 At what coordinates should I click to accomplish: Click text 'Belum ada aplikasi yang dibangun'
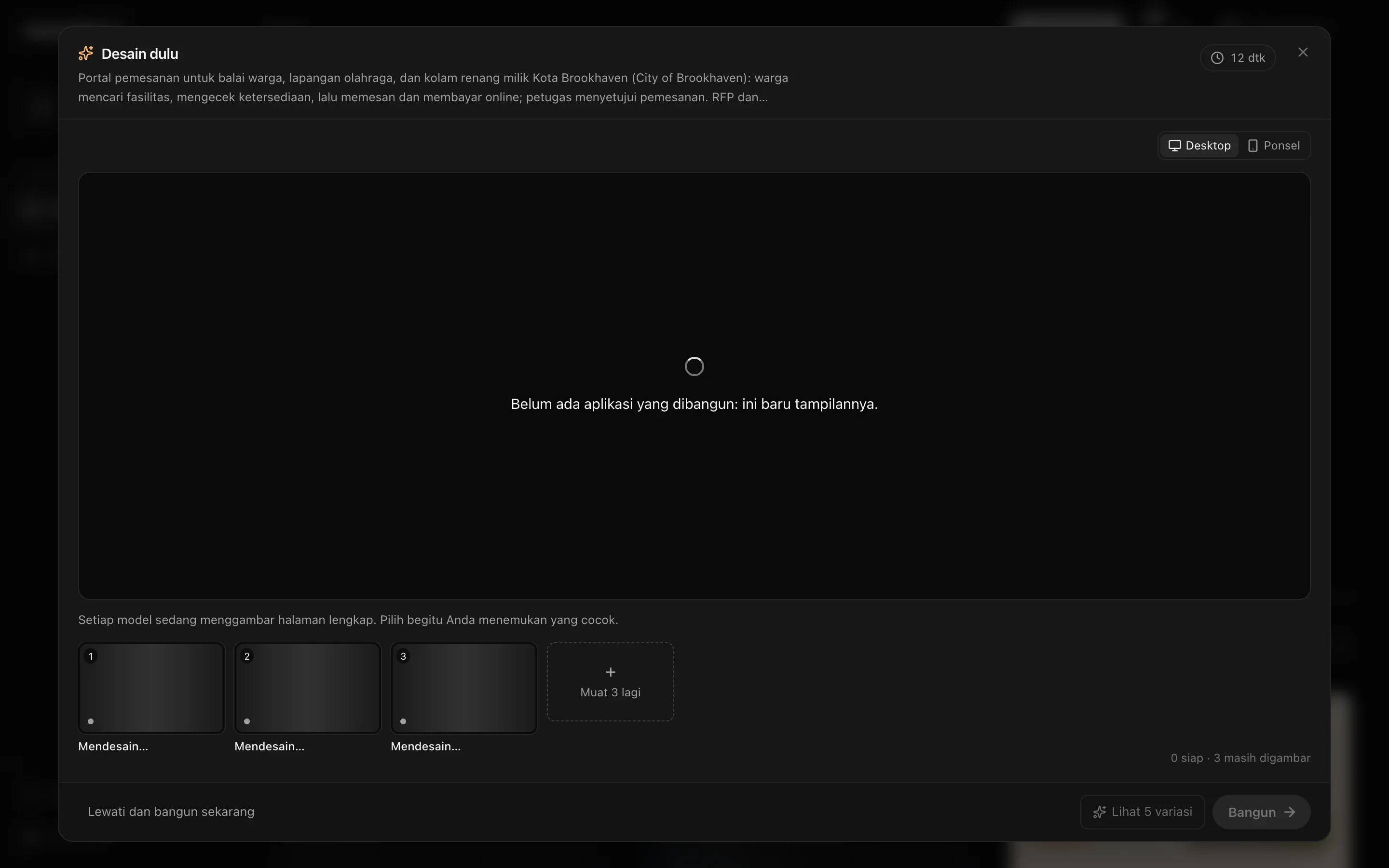pos(624,404)
